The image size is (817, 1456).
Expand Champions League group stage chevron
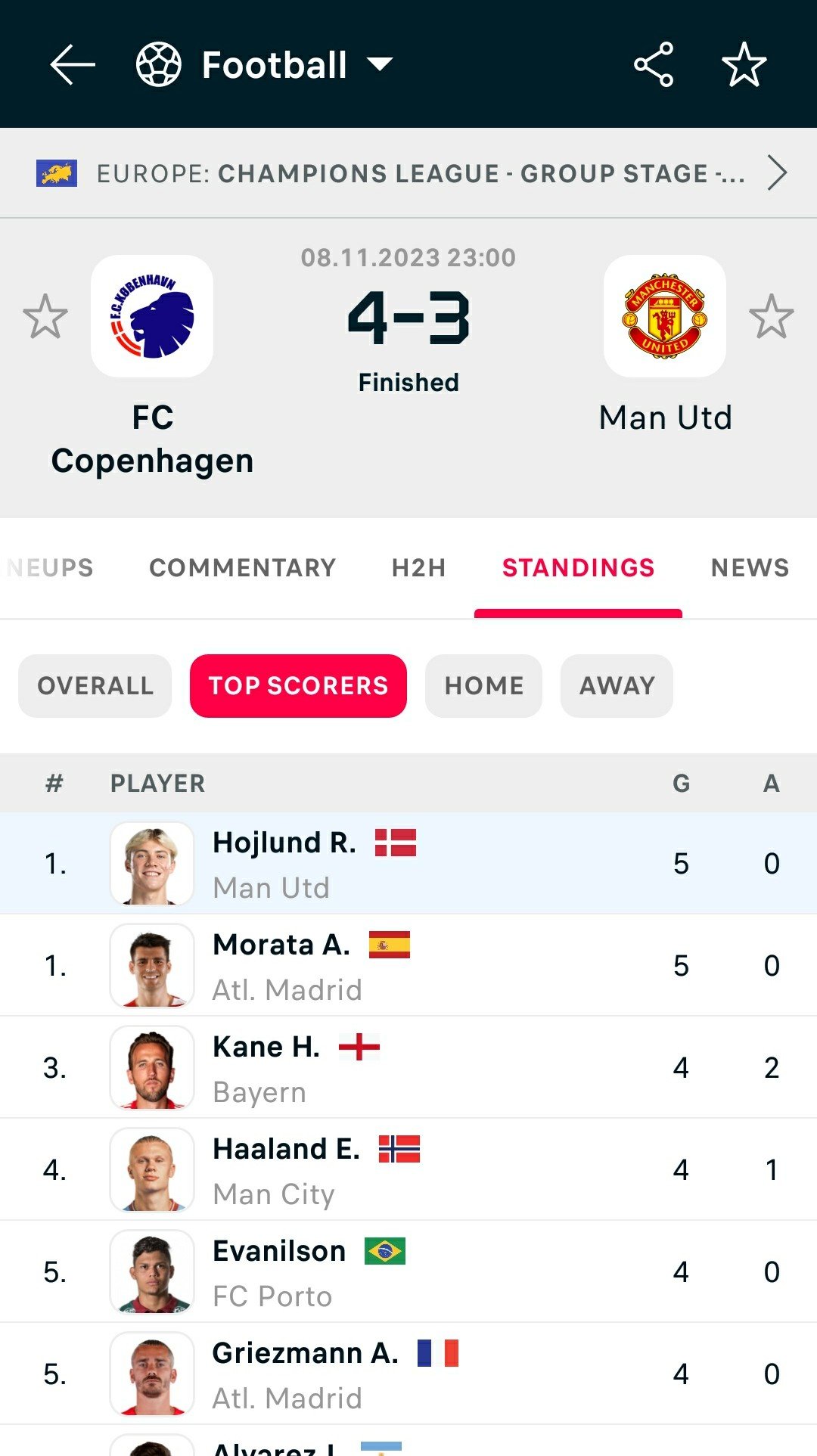[777, 173]
